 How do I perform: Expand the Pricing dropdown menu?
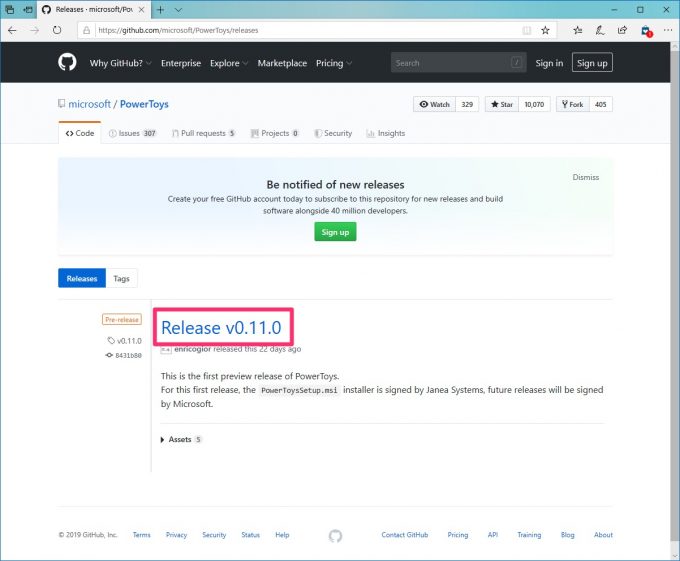334,63
